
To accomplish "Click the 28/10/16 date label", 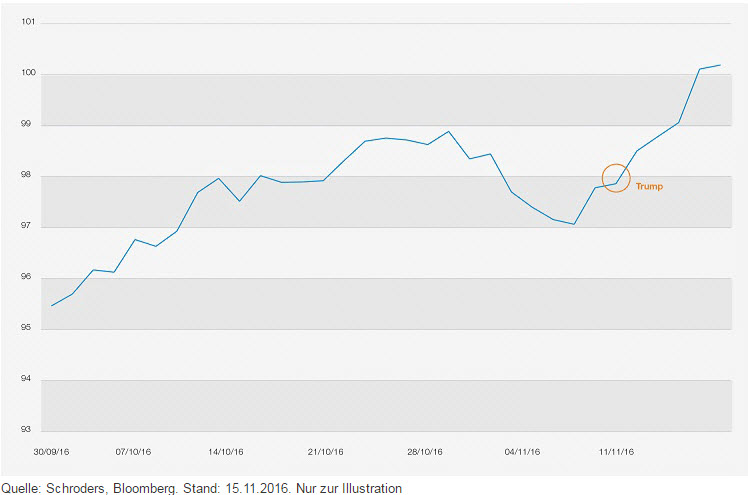I will (425, 452).
